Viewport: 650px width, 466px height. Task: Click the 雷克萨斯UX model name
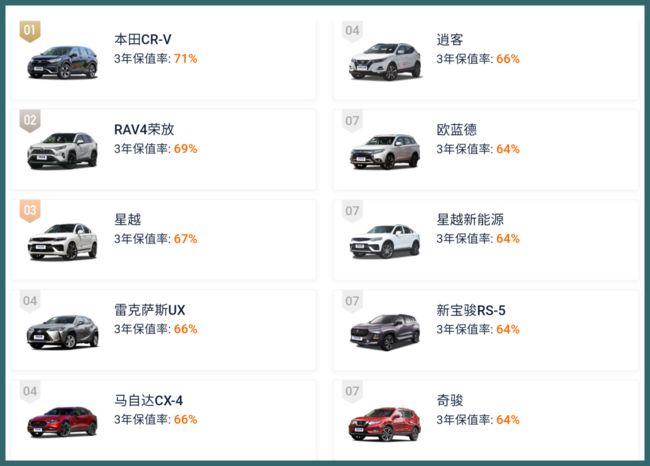tap(150, 310)
